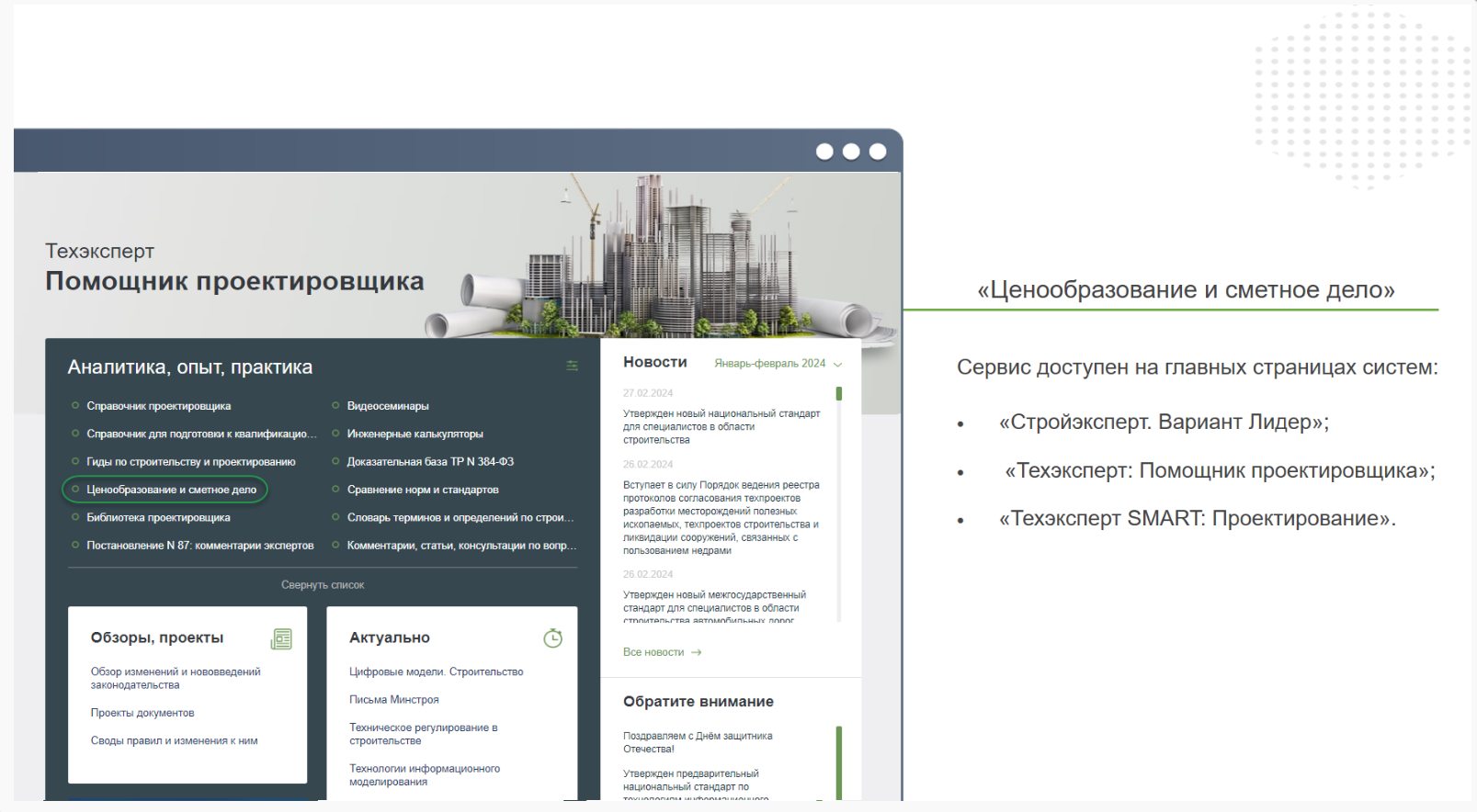Open Утвержден предварительный национальный стандарт notice

[x=696, y=785]
